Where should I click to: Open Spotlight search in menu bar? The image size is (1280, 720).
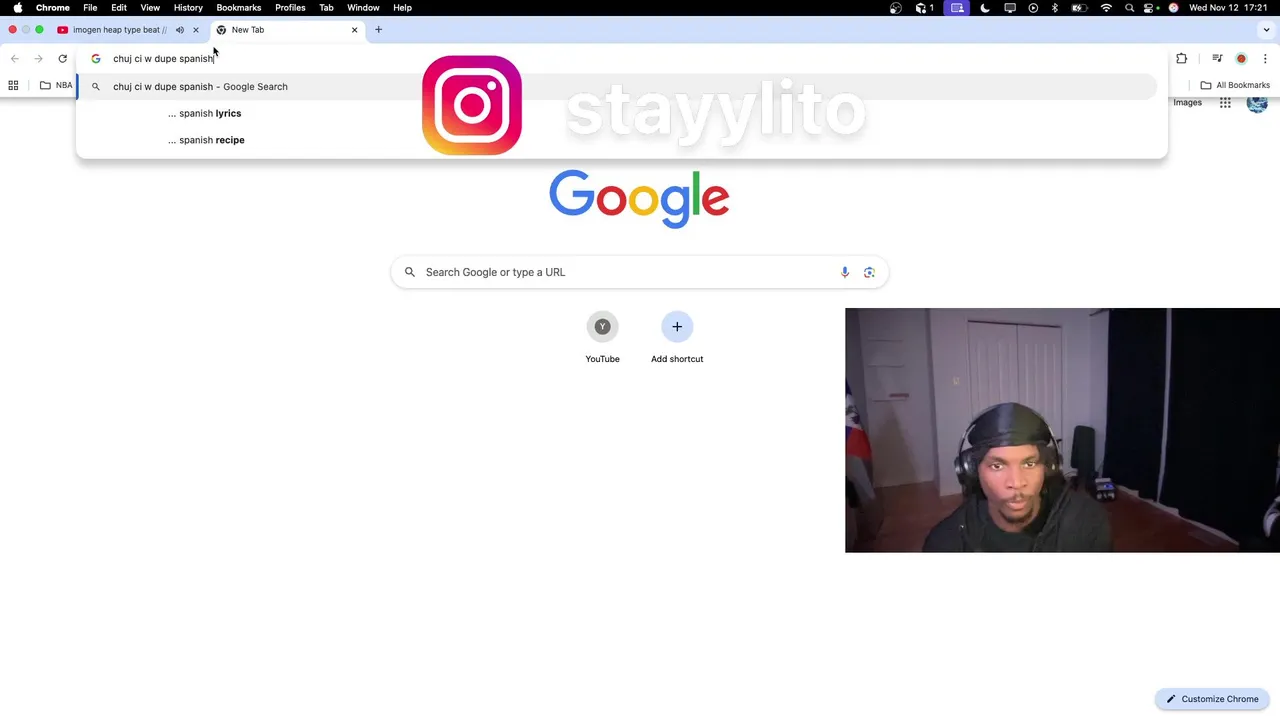pyautogui.click(x=1129, y=7)
